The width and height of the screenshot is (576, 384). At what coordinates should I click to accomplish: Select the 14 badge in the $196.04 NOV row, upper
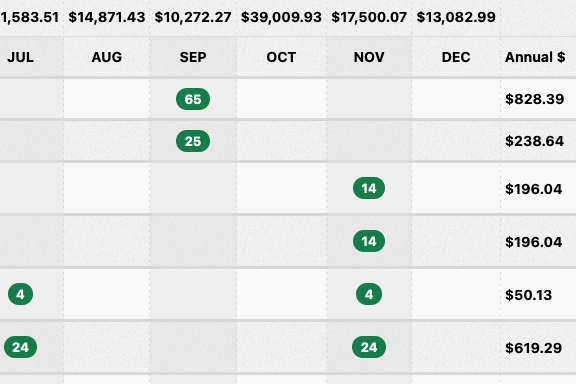tap(369, 188)
